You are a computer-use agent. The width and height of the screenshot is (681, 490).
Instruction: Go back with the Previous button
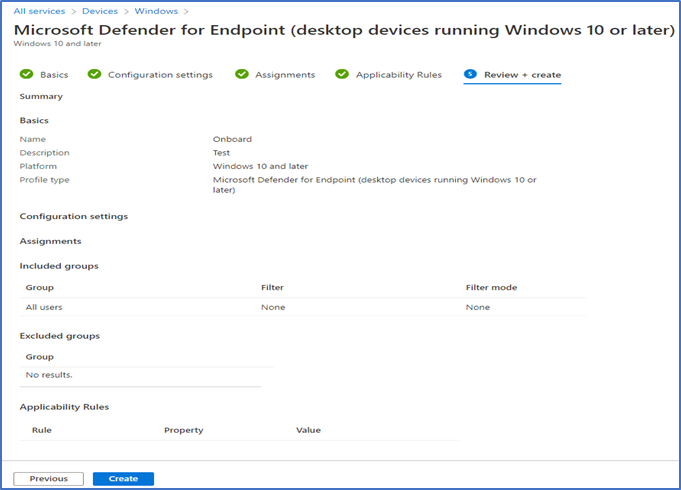[x=49, y=479]
